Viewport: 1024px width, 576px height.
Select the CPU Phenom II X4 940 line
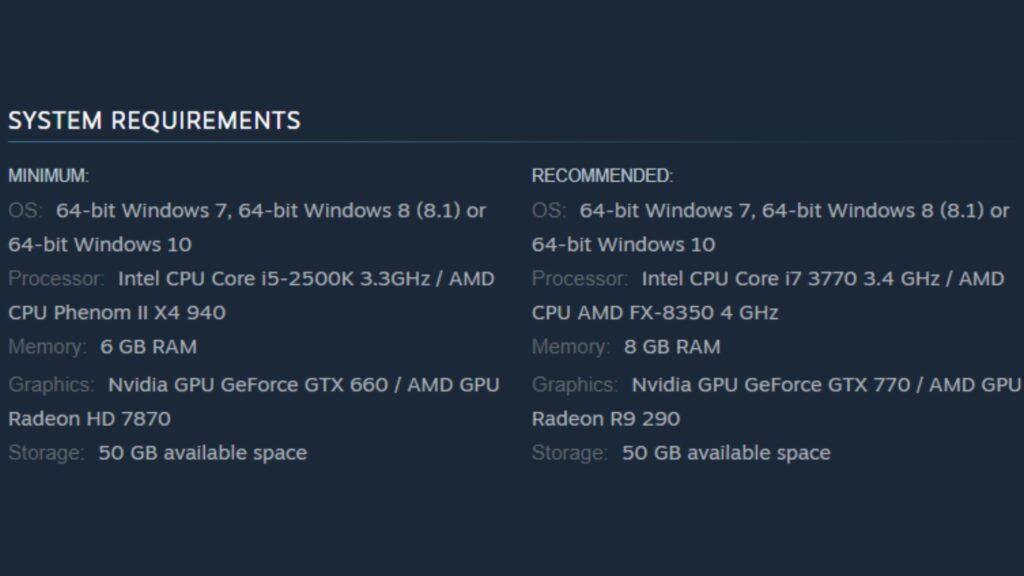[117, 313]
